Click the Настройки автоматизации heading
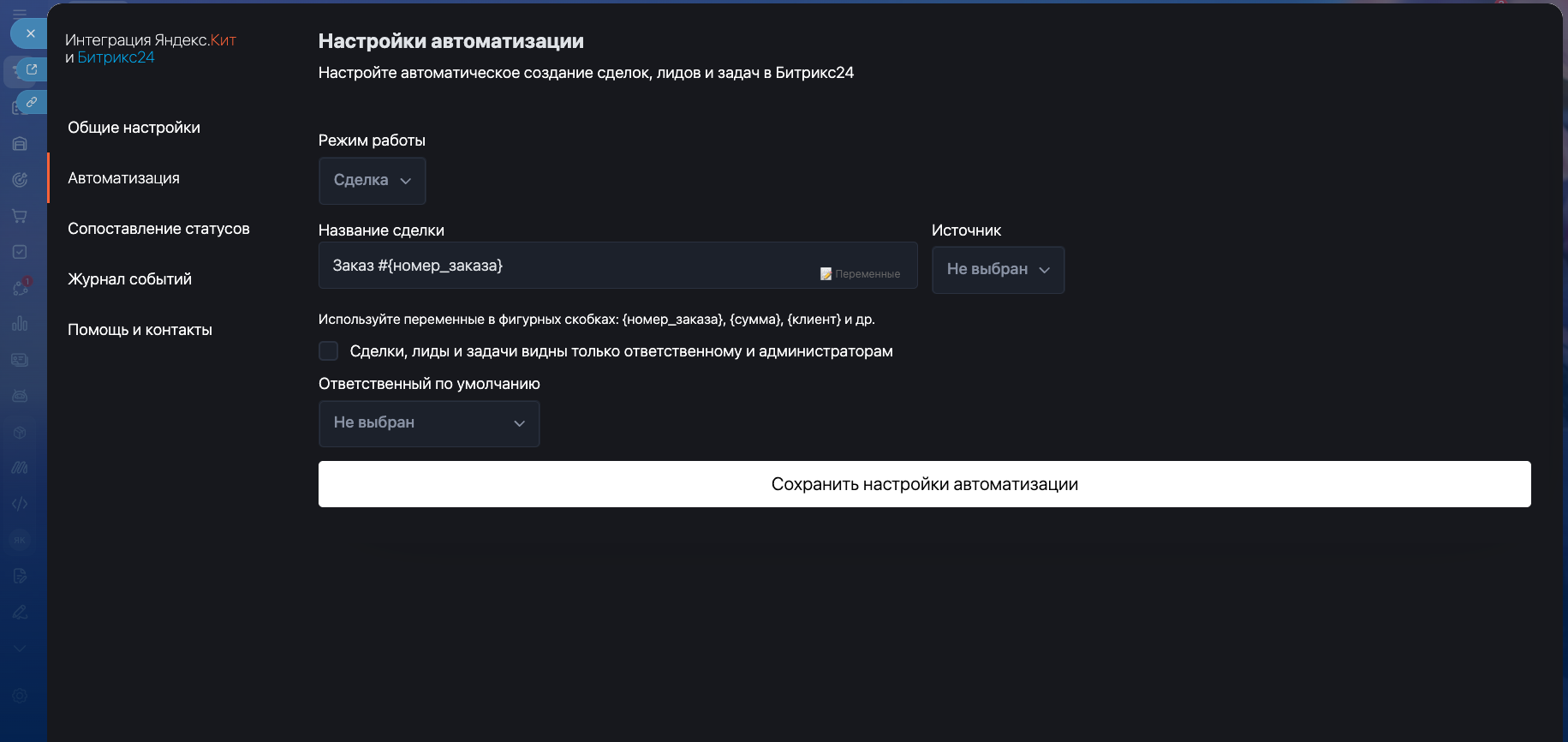This screenshot has width=1568, height=742. 451,41
